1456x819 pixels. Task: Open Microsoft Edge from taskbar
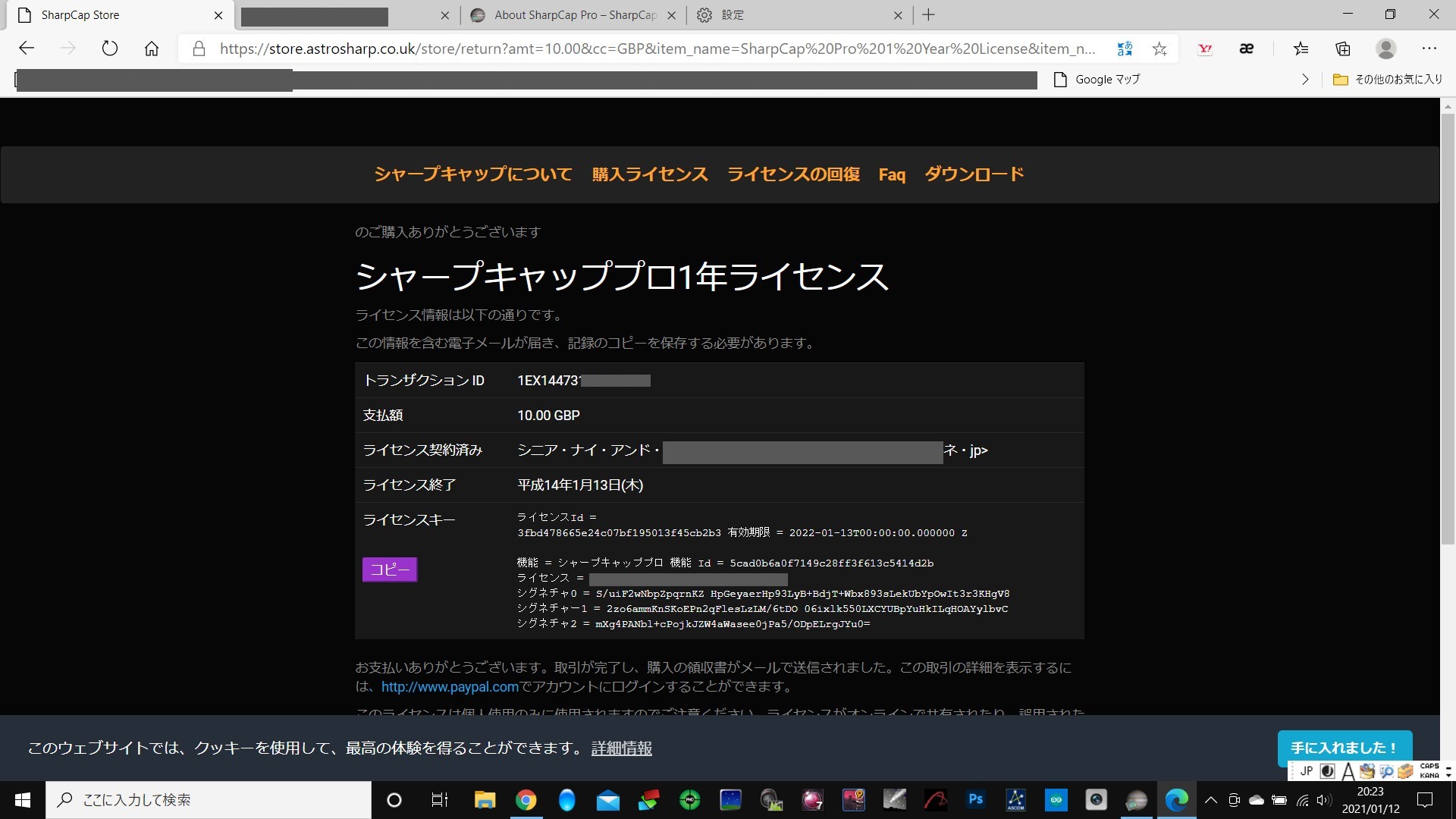[1177, 800]
